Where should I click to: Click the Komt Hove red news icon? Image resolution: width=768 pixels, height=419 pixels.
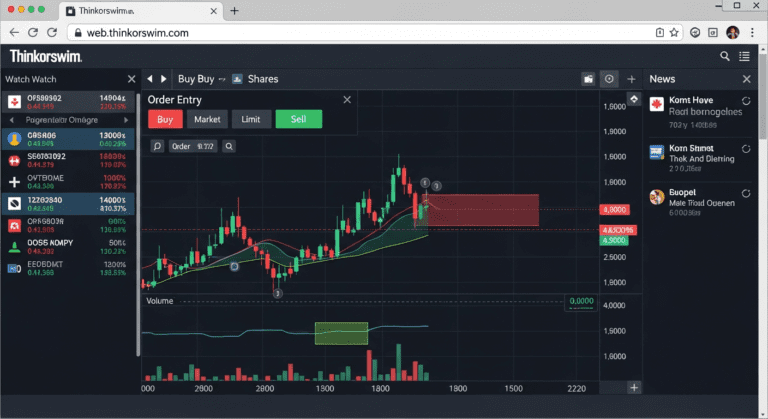pos(657,104)
